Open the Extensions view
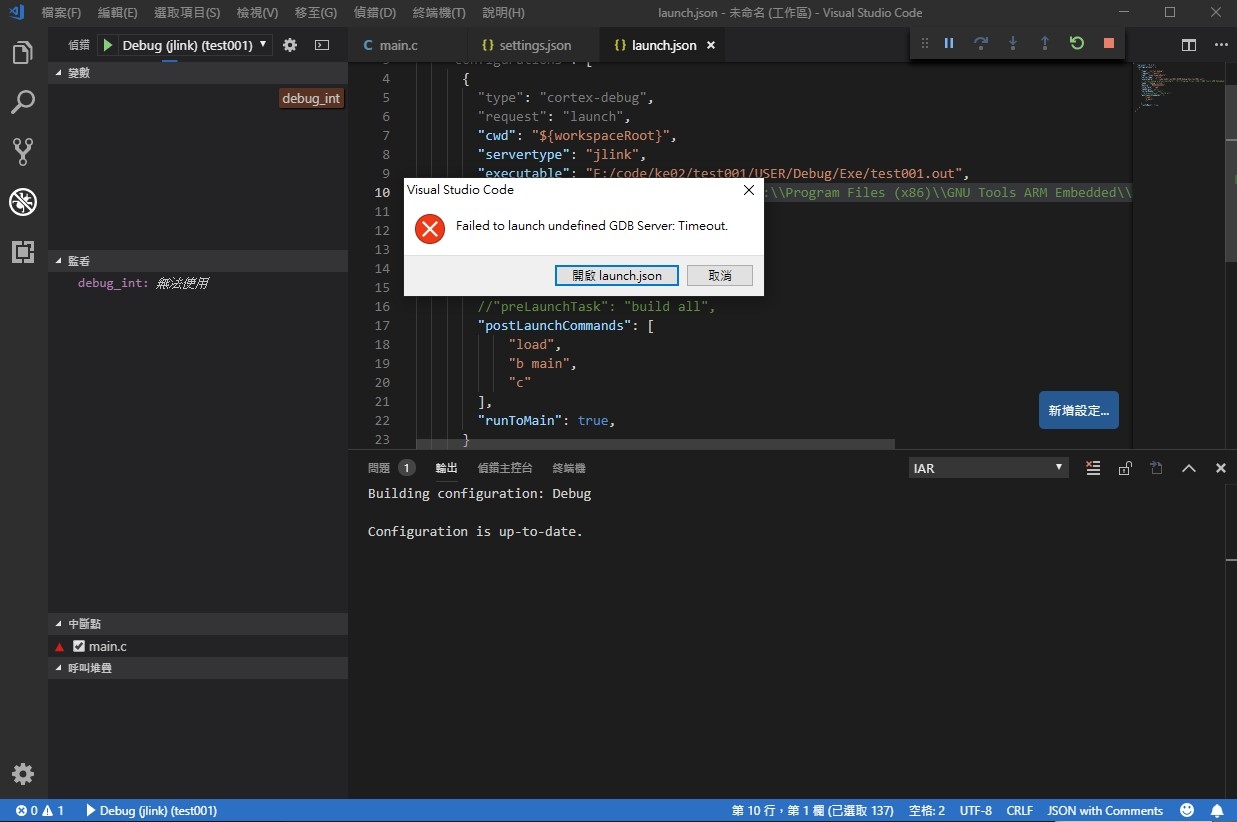Screen dimensions: 1237x822 click(x=23, y=252)
